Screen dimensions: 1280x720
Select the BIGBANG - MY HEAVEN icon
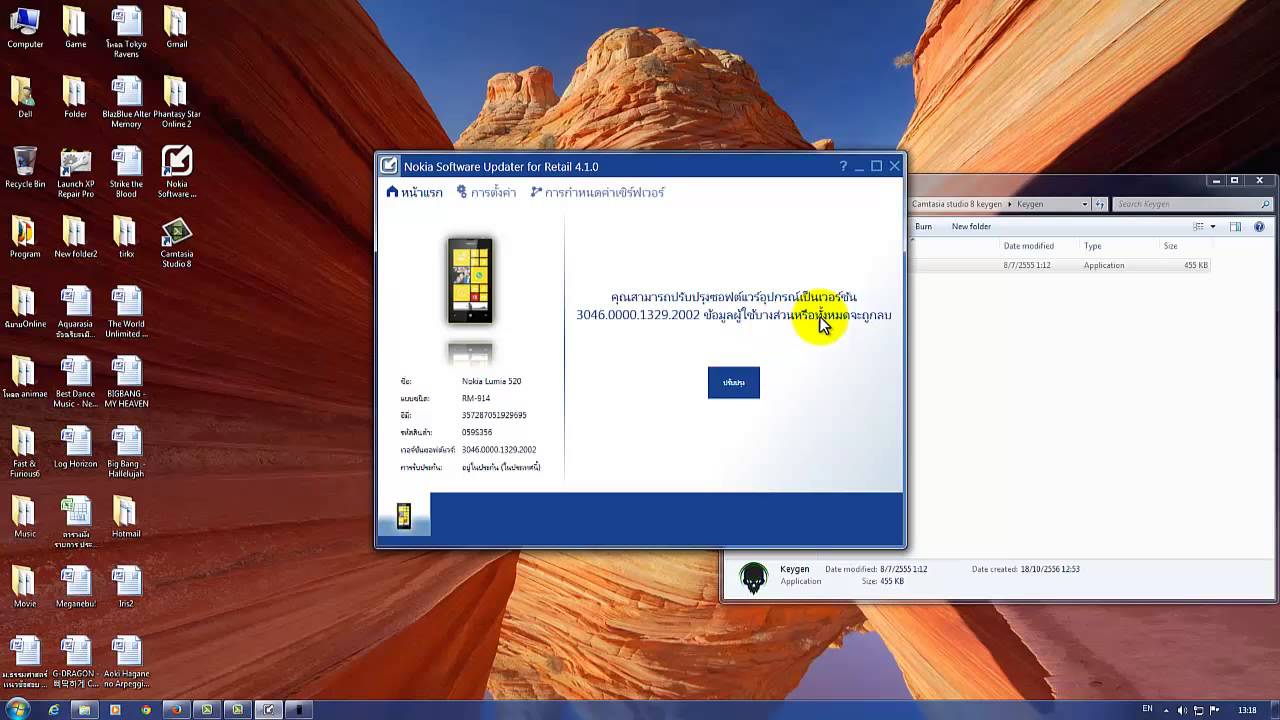click(126, 382)
